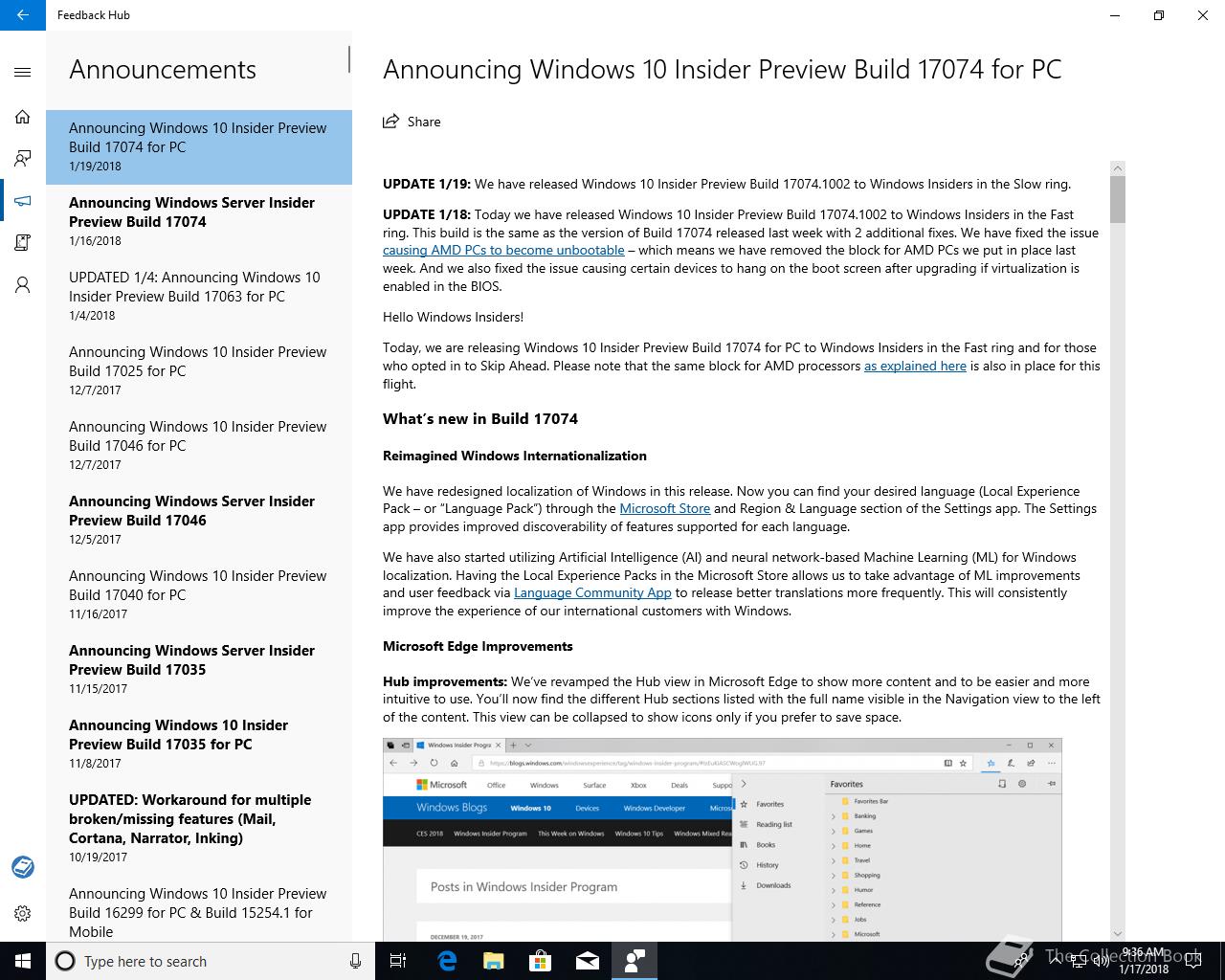Open the Home page in sidebar
This screenshot has height=980, width=1225.
(23, 117)
